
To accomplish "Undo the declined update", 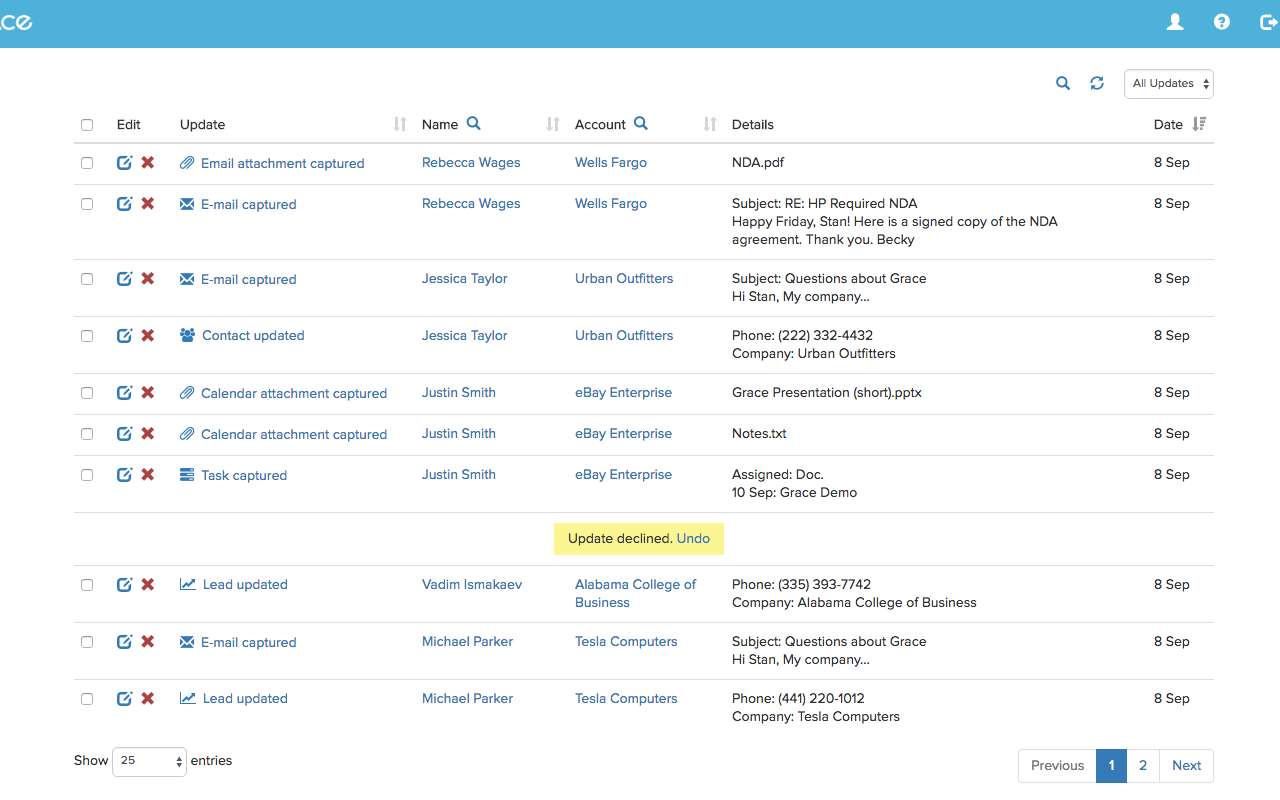I will click(x=693, y=538).
